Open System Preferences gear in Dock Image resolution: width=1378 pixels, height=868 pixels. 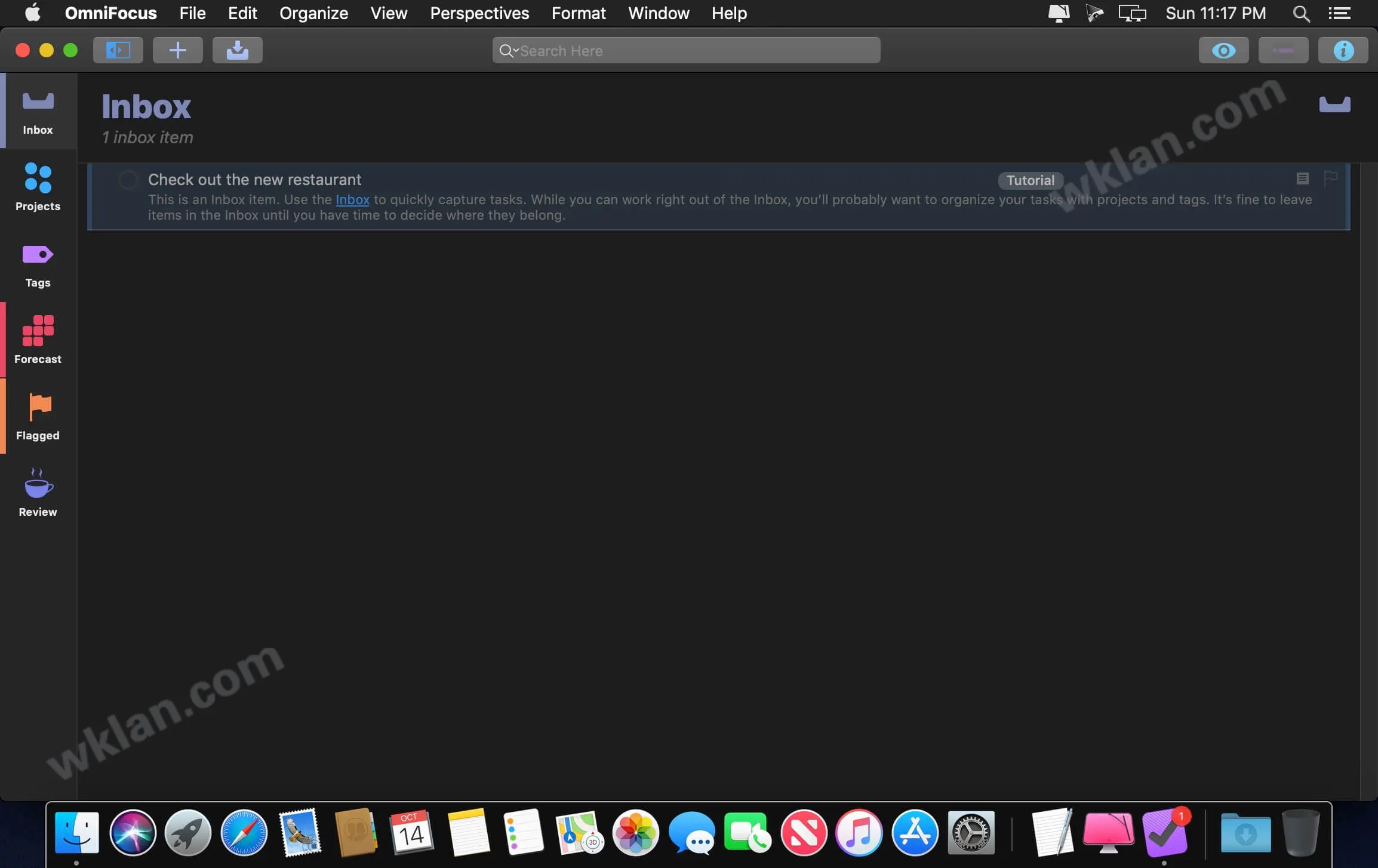click(971, 832)
